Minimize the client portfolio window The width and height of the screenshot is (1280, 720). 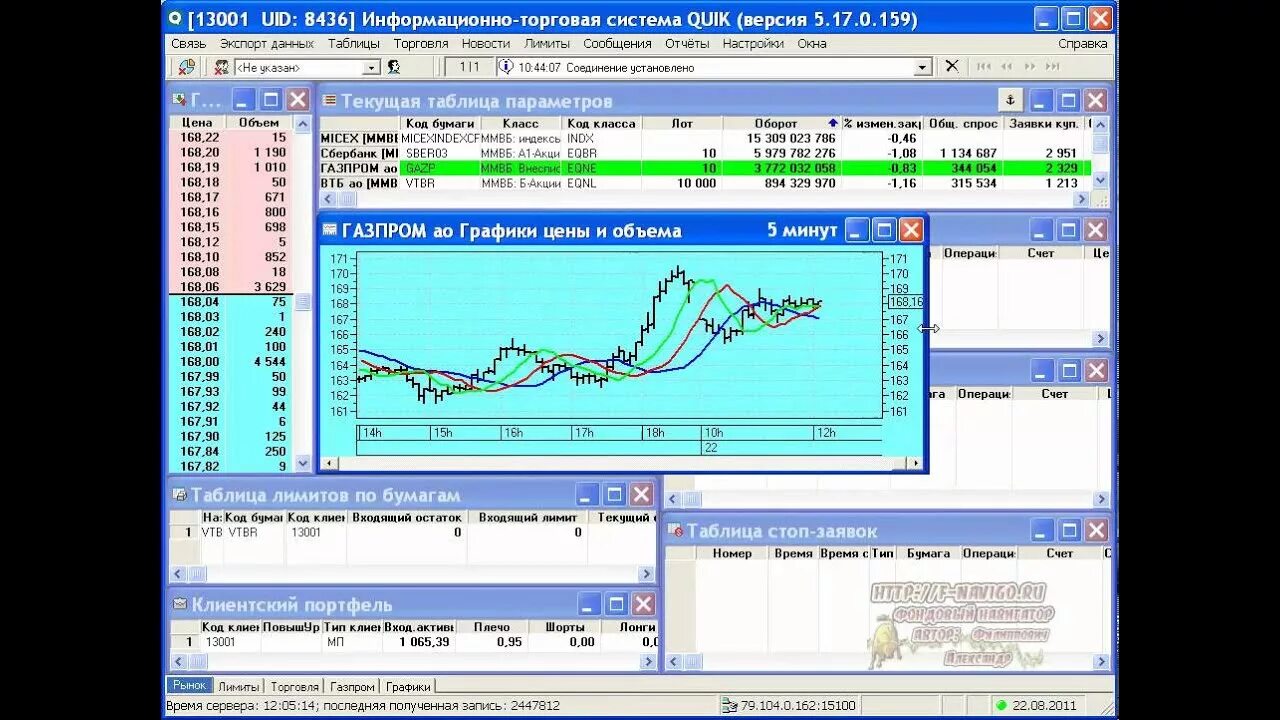coord(590,604)
